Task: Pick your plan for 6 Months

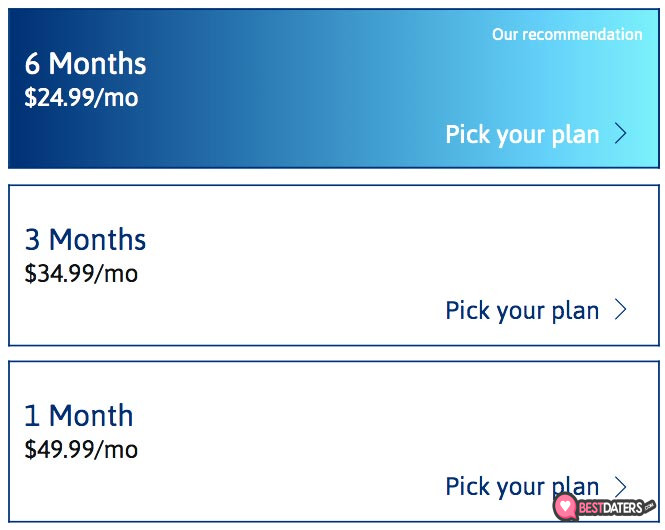Action: coord(522,135)
